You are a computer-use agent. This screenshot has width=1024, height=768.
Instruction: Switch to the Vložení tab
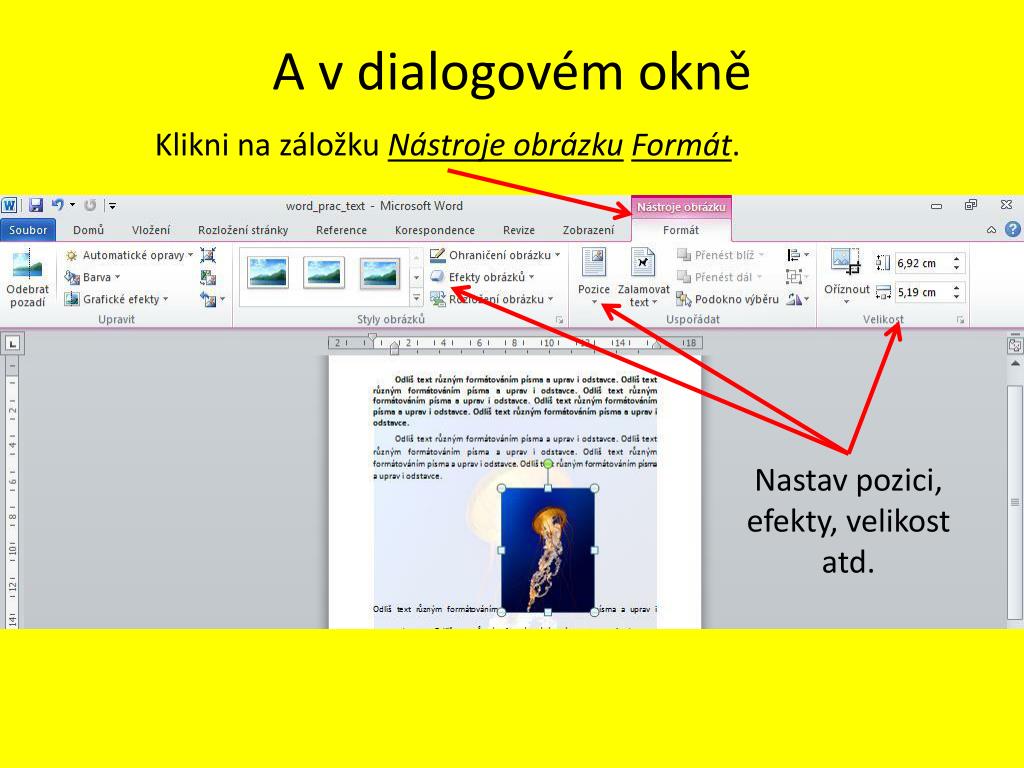pyautogui.click(x=151, y=230)
